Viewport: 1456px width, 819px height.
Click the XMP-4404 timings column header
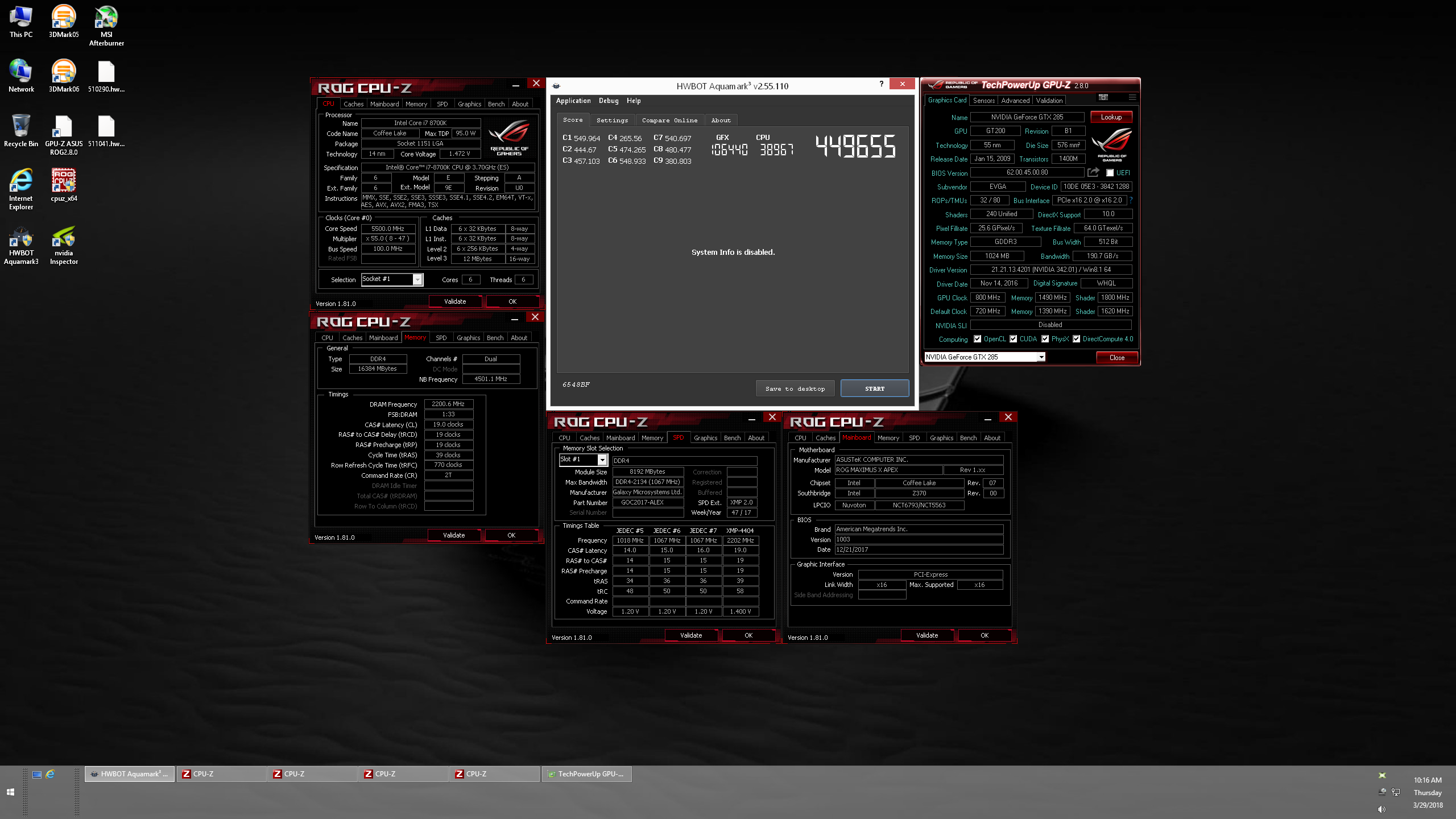(x=740, y=531)
